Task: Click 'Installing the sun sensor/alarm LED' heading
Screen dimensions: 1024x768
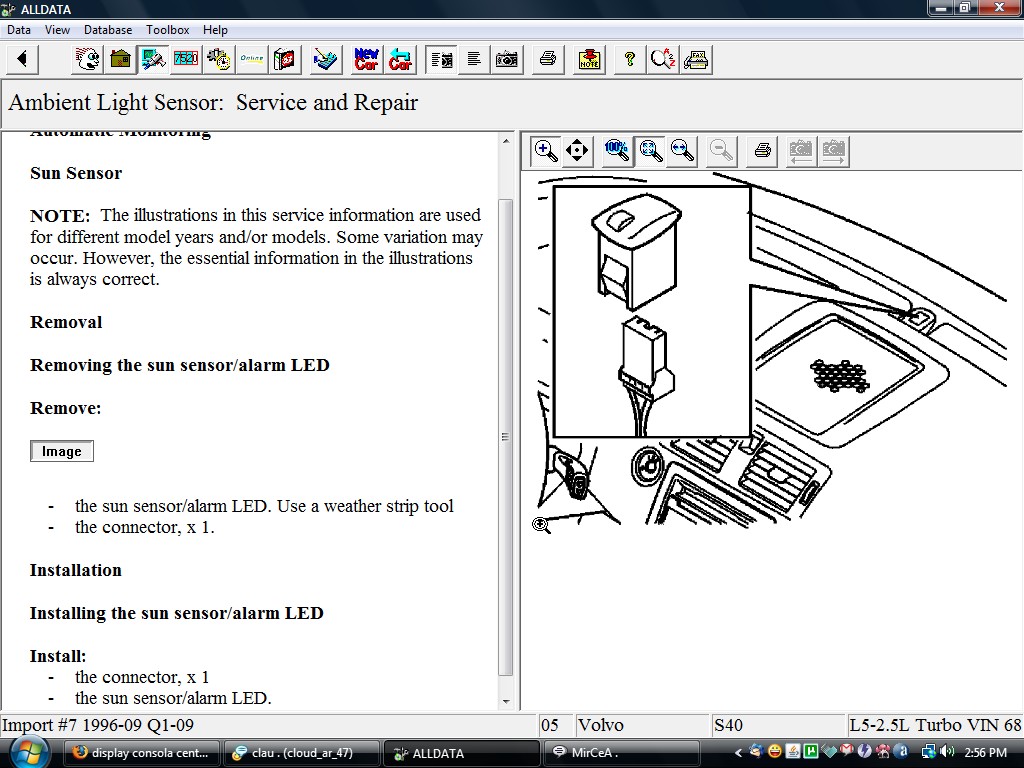Action: tap(176, 613)
